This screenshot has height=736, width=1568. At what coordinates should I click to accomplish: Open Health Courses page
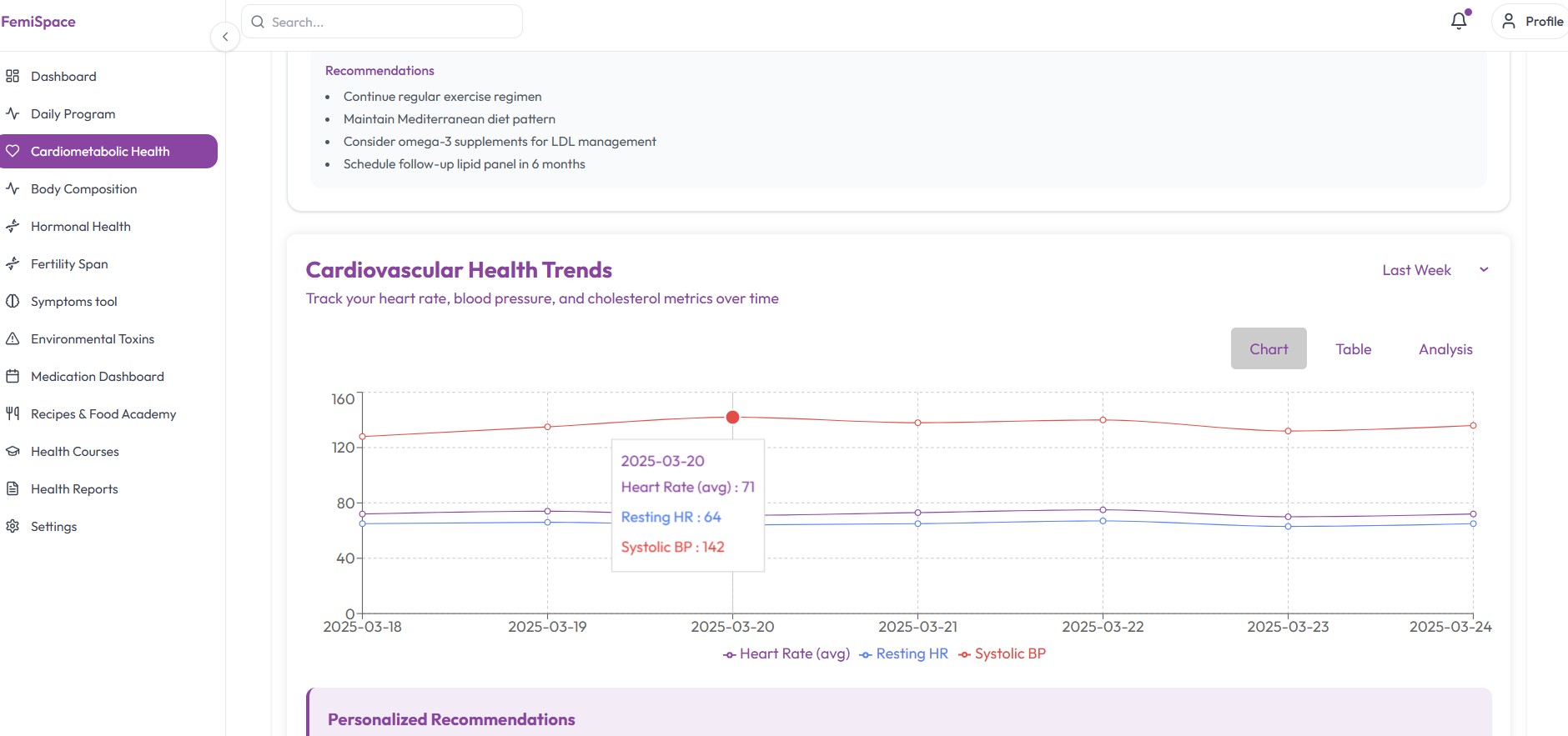[109, 451]
